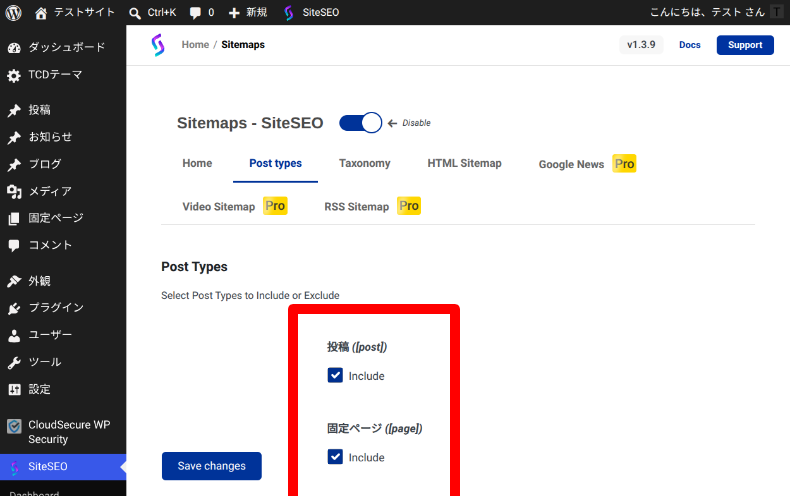Open the RSS Sitemap Pro tab
790x496 pixels.
372,206
